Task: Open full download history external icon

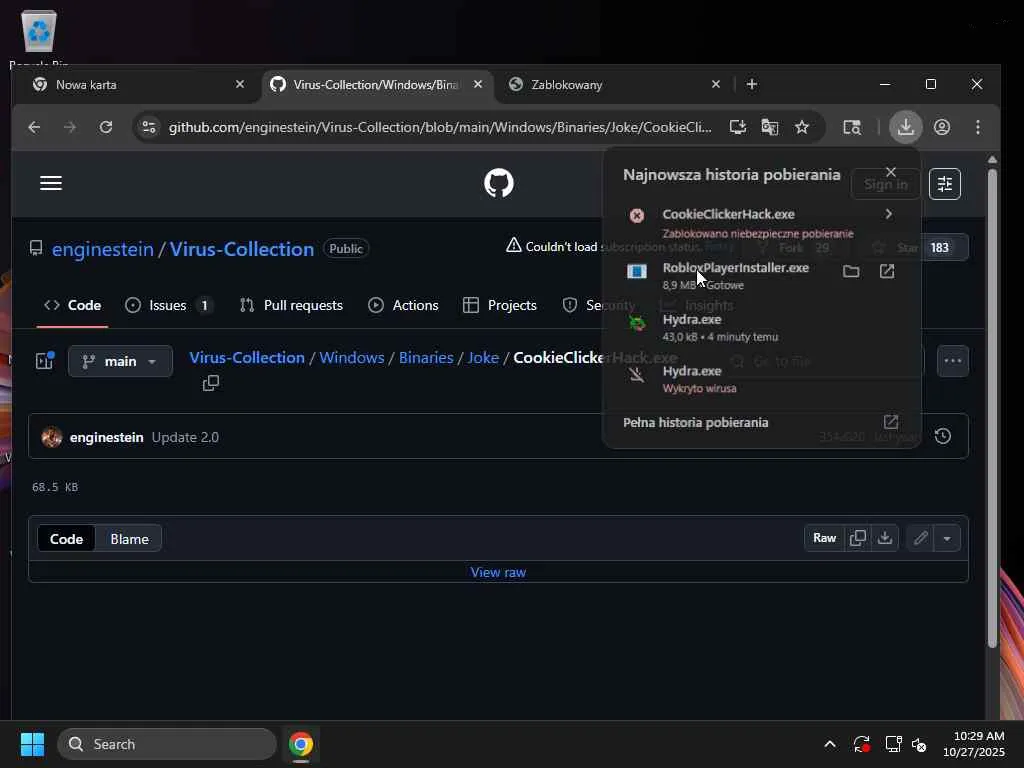Action: (891, 422)
